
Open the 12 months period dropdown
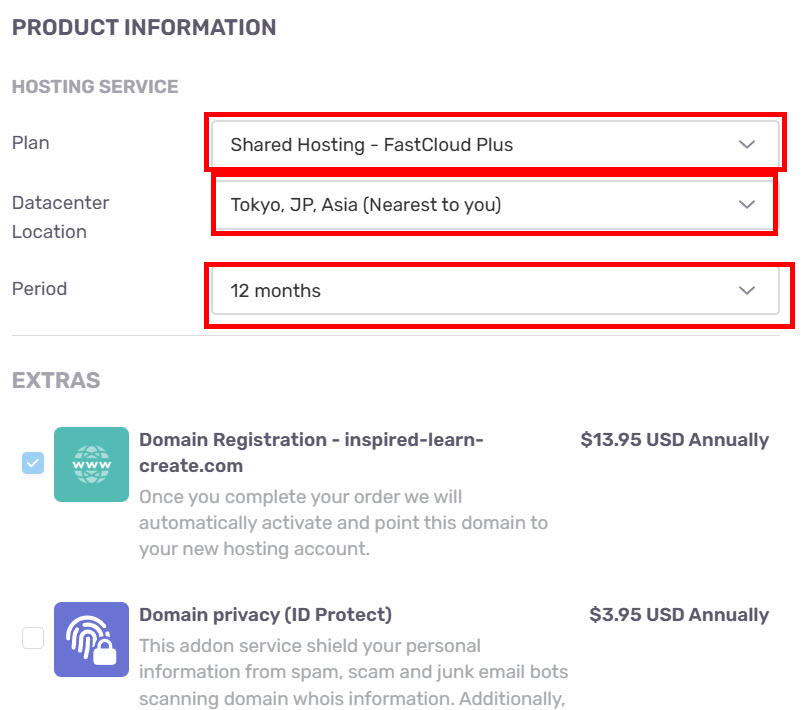click(x=496, y=290)
